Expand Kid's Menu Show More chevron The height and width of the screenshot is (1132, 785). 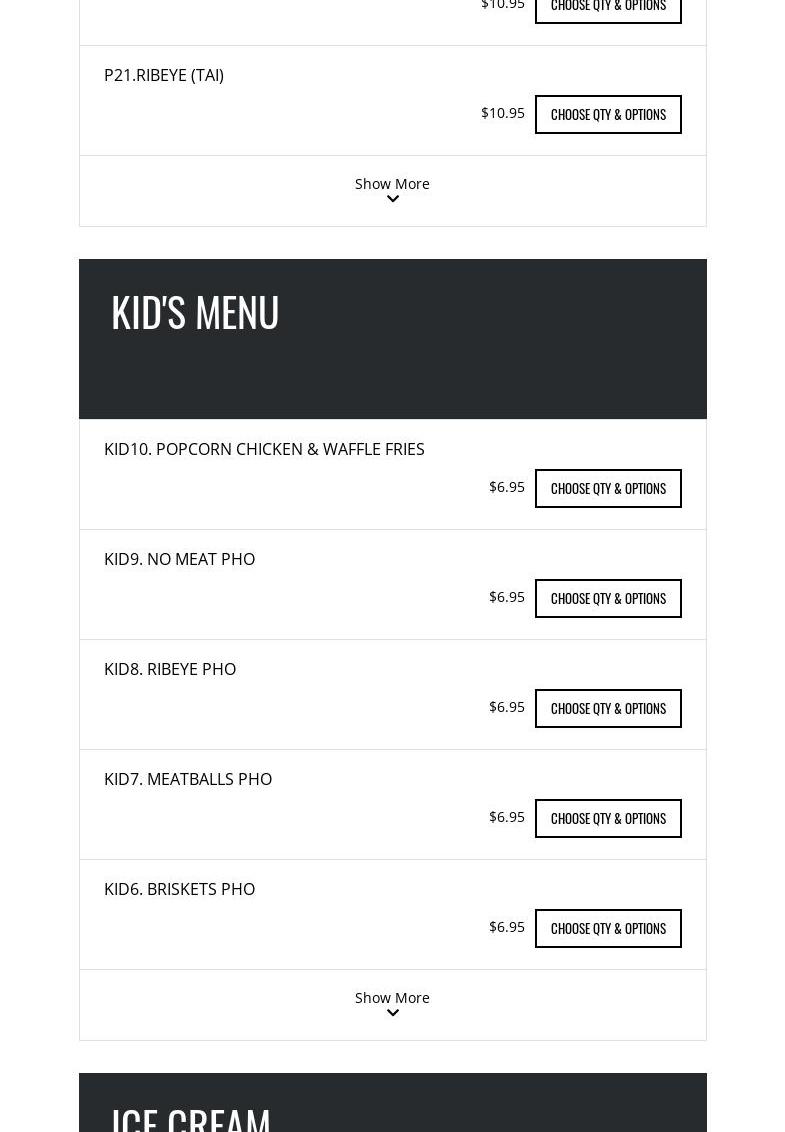tap(392, 1013)
